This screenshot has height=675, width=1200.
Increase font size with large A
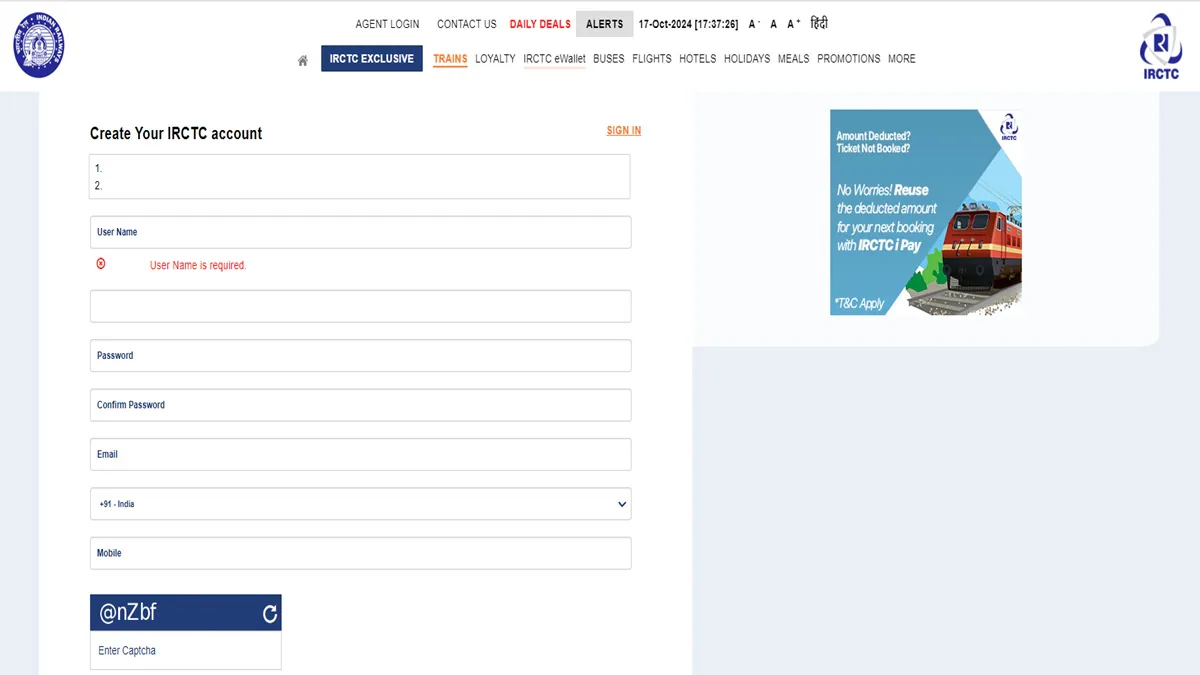tap(793, 24)
